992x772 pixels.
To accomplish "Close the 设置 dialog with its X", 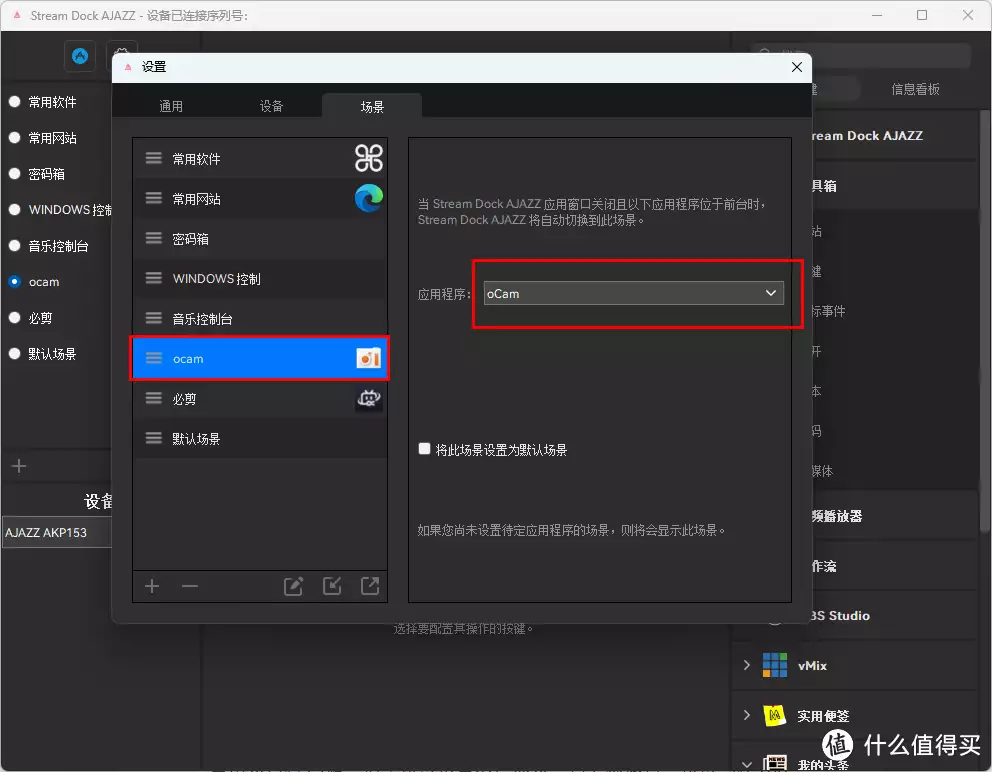I will 797,67.
